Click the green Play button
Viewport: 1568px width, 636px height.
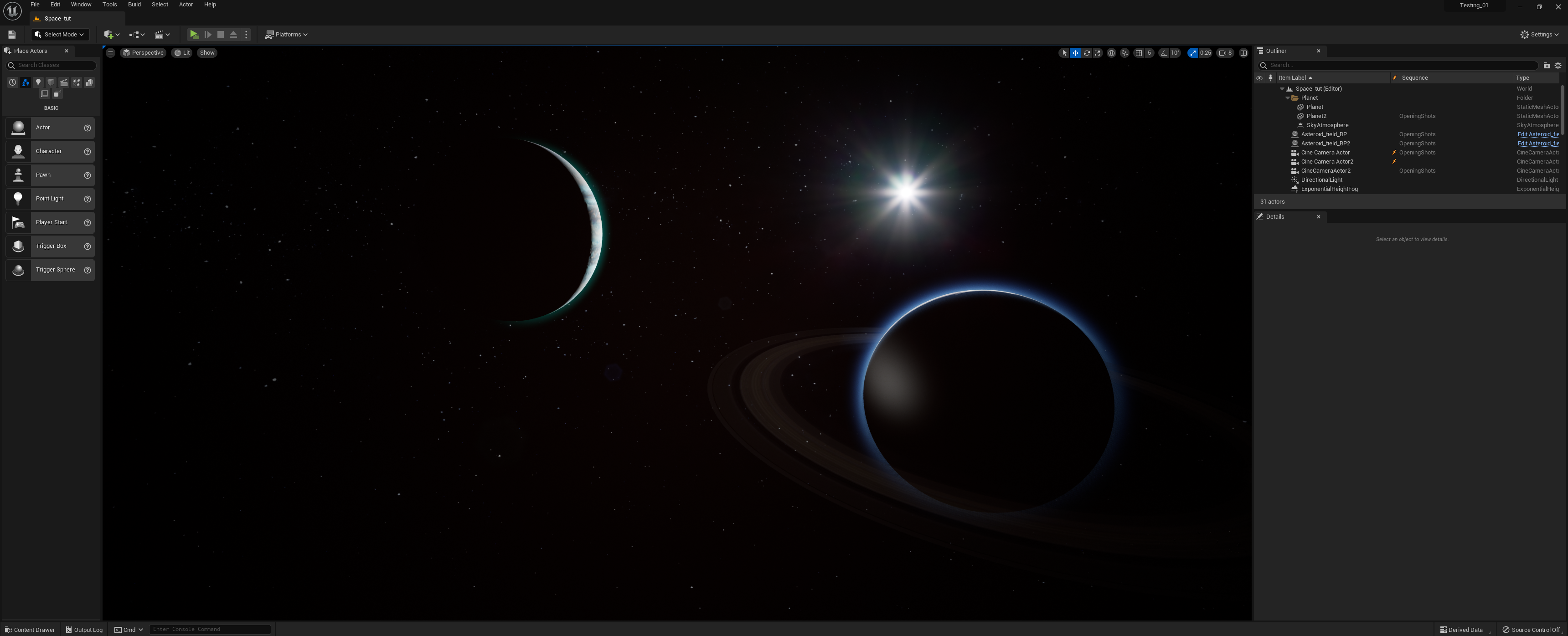[x=194, y=35]
